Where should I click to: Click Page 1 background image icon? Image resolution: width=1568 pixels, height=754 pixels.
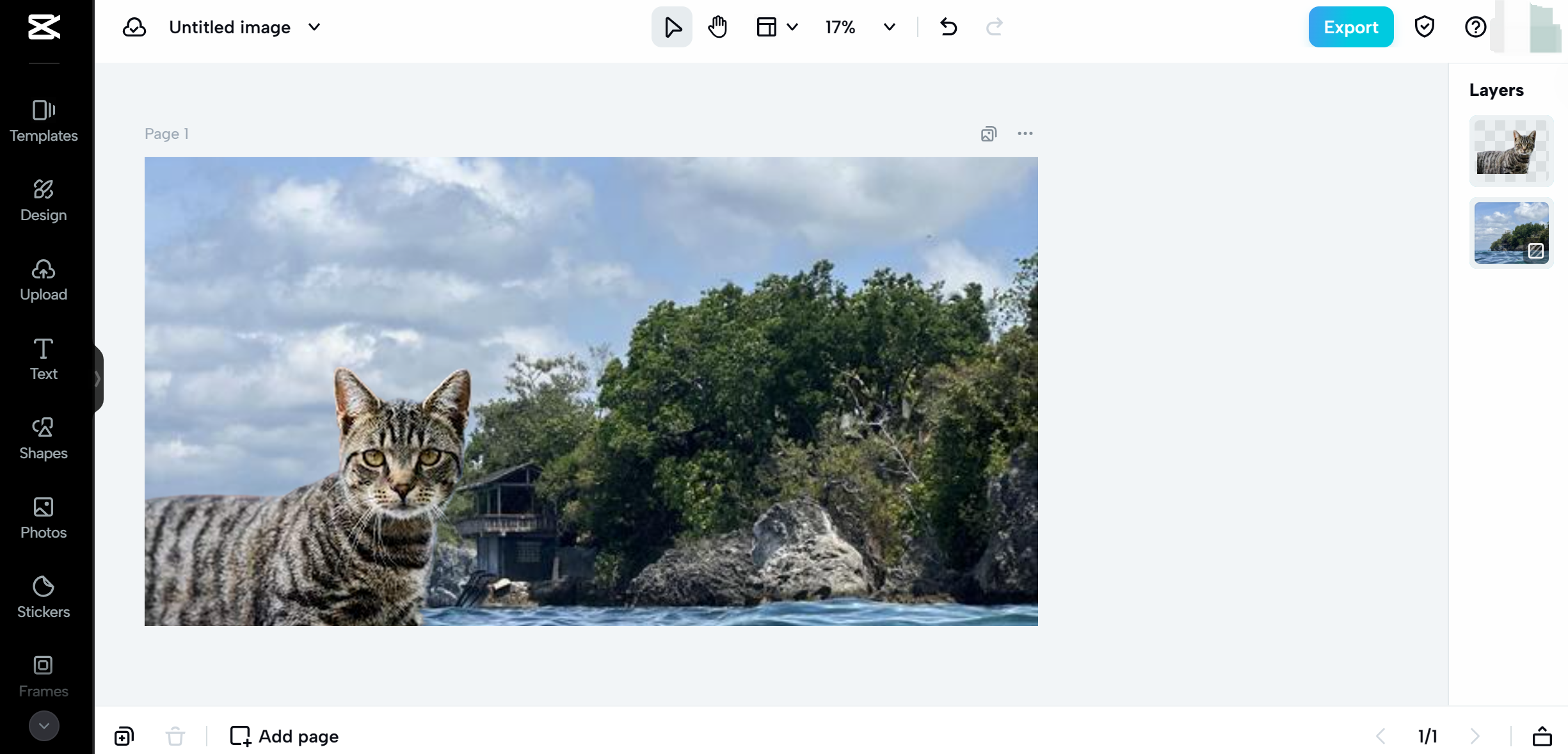coord(988,134)
